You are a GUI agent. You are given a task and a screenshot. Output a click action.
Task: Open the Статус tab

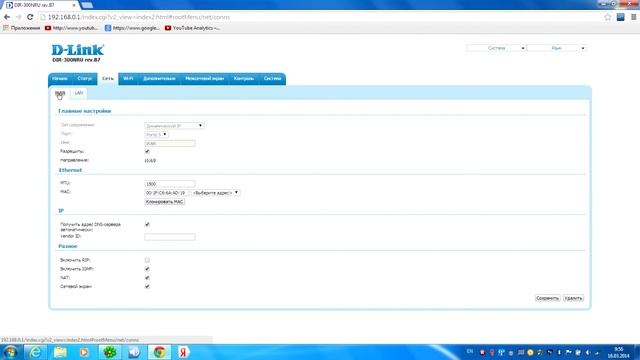click(84, 78)
